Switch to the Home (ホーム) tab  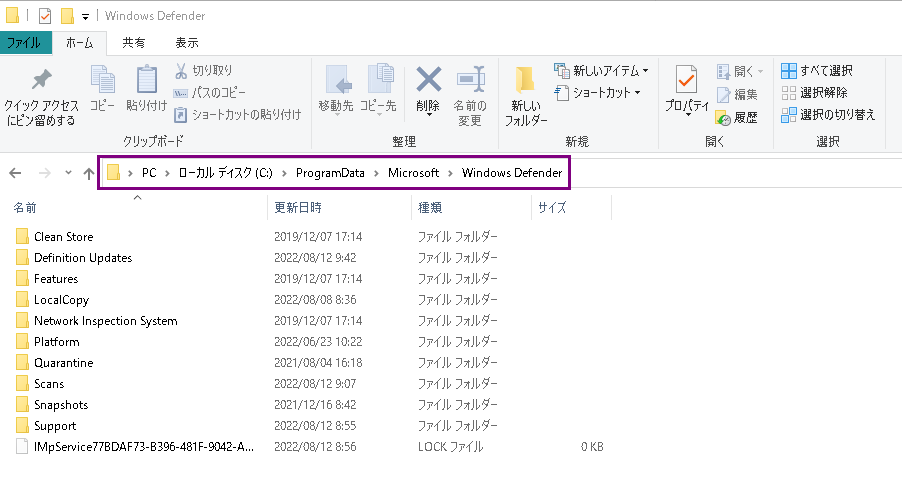tap(79, 43)
